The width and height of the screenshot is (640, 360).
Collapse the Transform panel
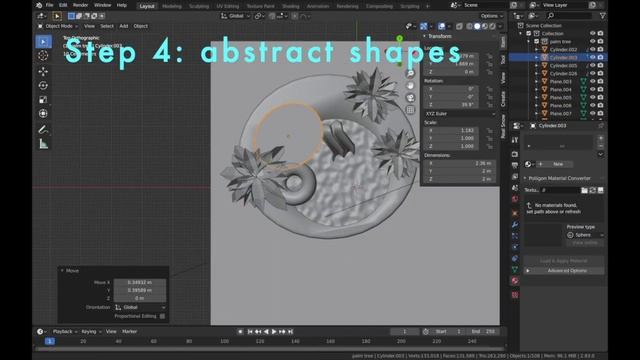tap(424, 36)
